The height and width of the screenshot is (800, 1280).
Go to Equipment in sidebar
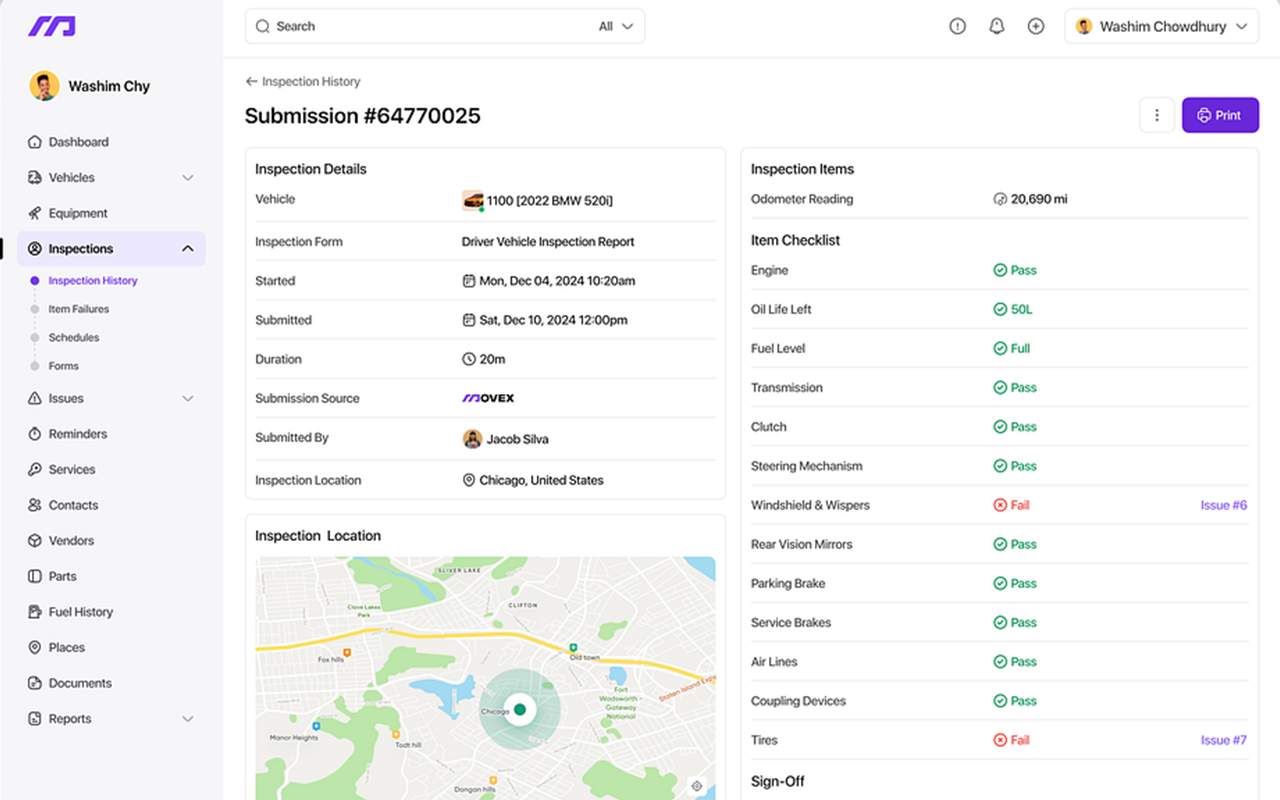(x=77, y=213)
